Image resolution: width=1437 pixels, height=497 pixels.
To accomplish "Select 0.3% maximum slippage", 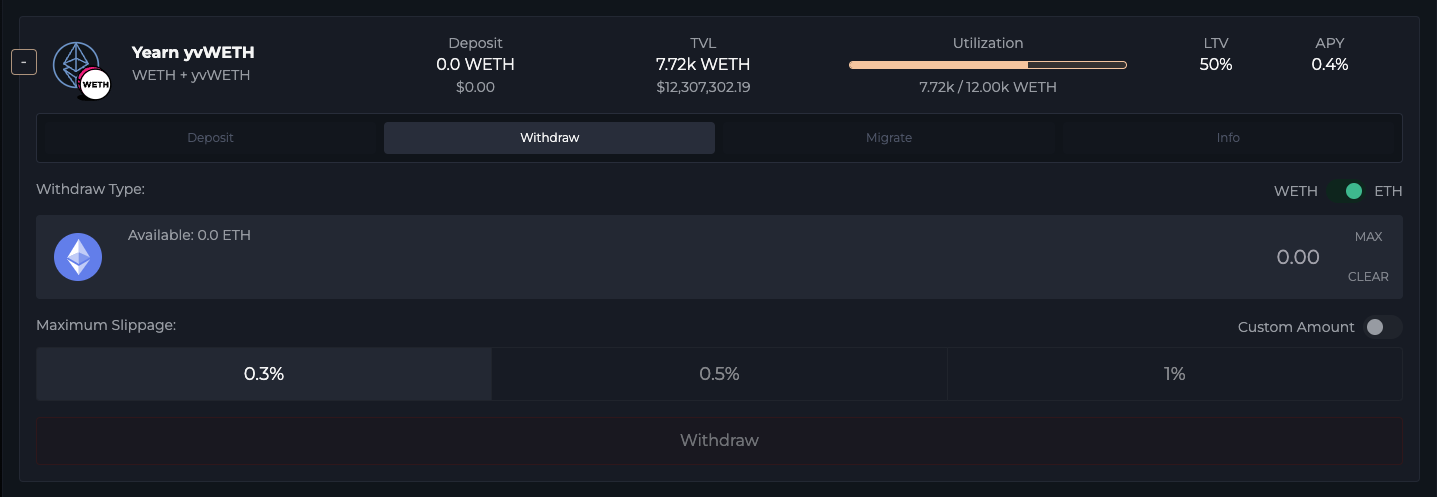I will click(x=264, y=374).
